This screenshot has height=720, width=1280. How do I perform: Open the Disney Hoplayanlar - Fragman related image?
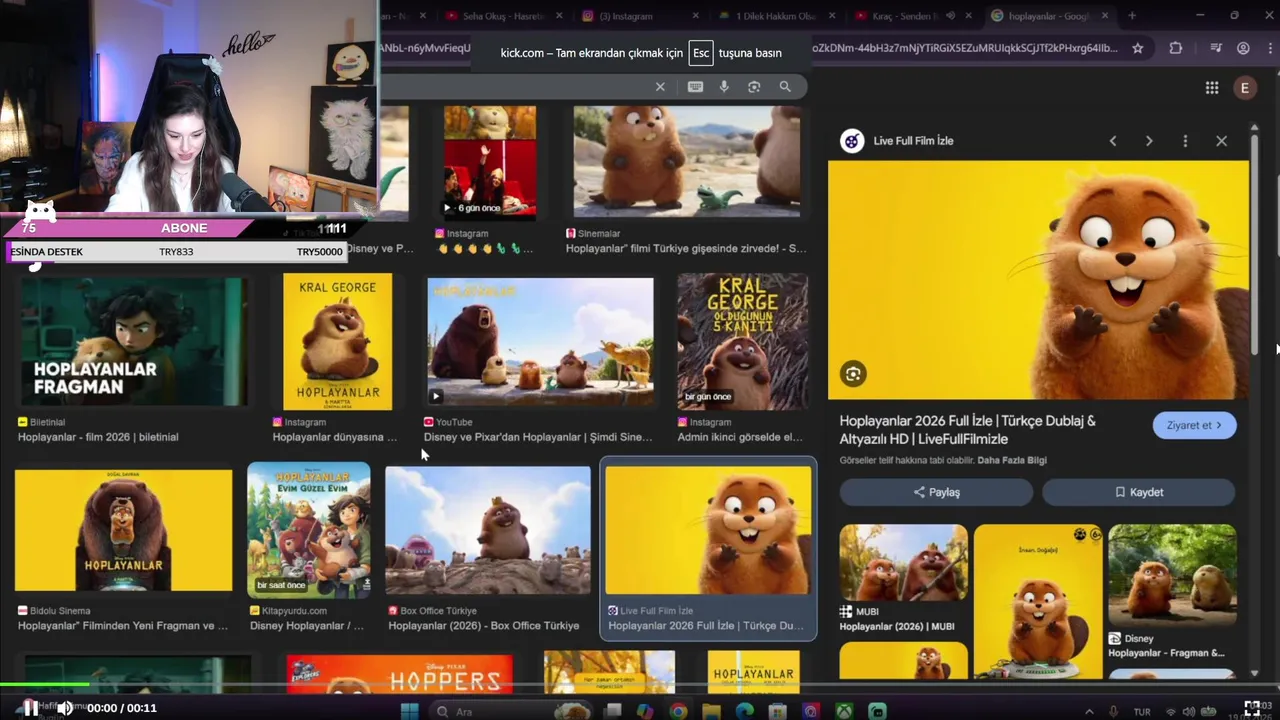pyautogui.click(x=1172, y=574)
